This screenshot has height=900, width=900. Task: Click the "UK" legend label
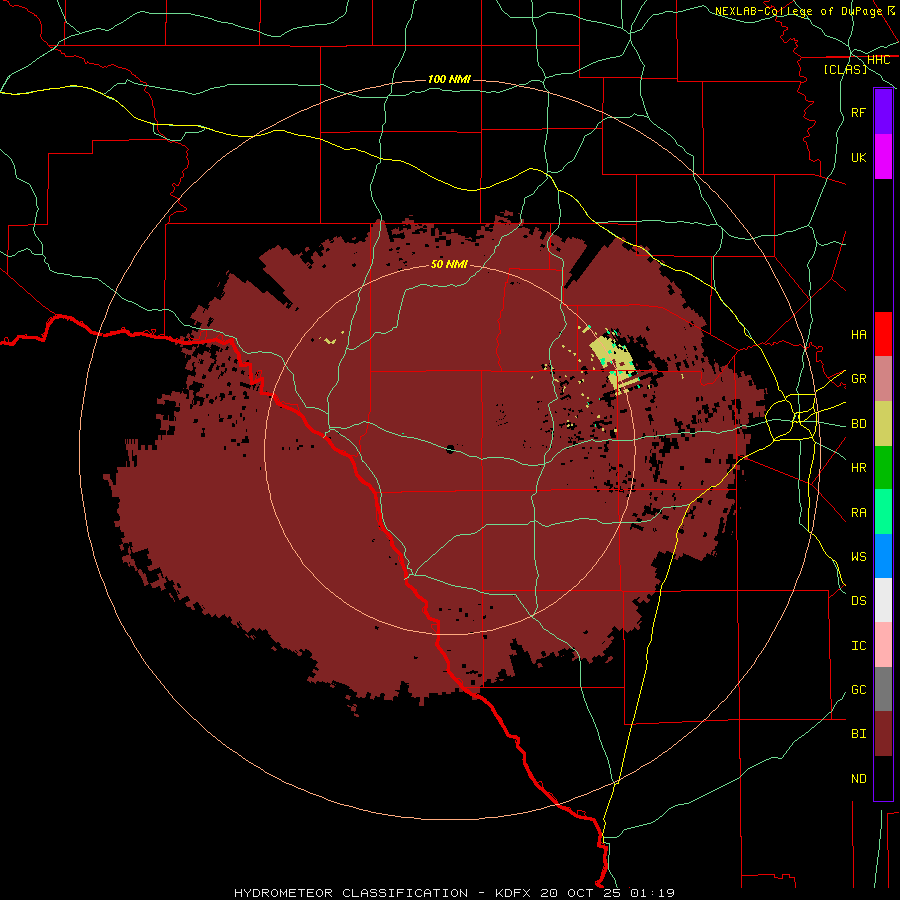pyautogui.click(x=858, y=157)
